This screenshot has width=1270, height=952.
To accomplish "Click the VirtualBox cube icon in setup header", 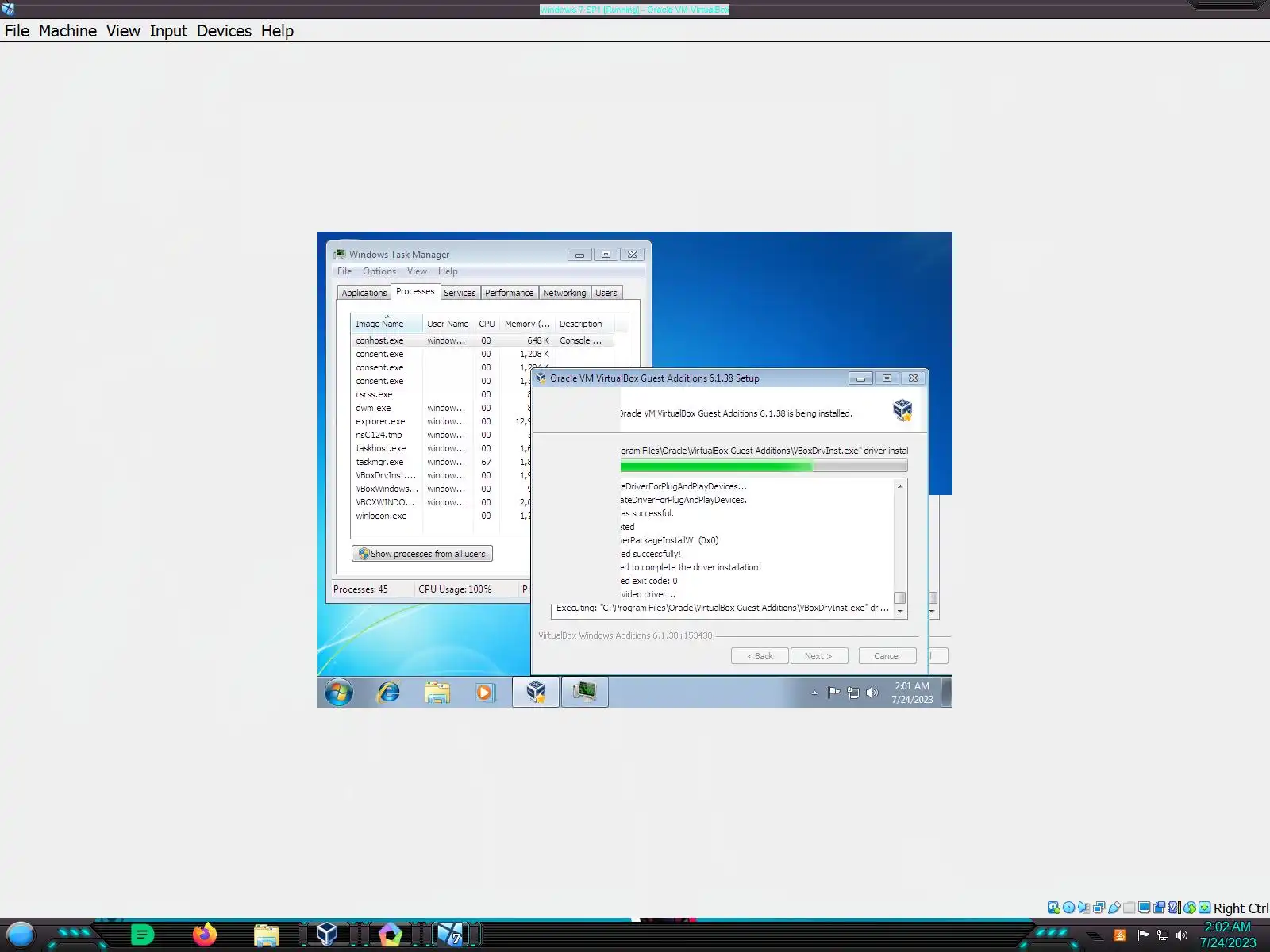I will tap(902, 409).
